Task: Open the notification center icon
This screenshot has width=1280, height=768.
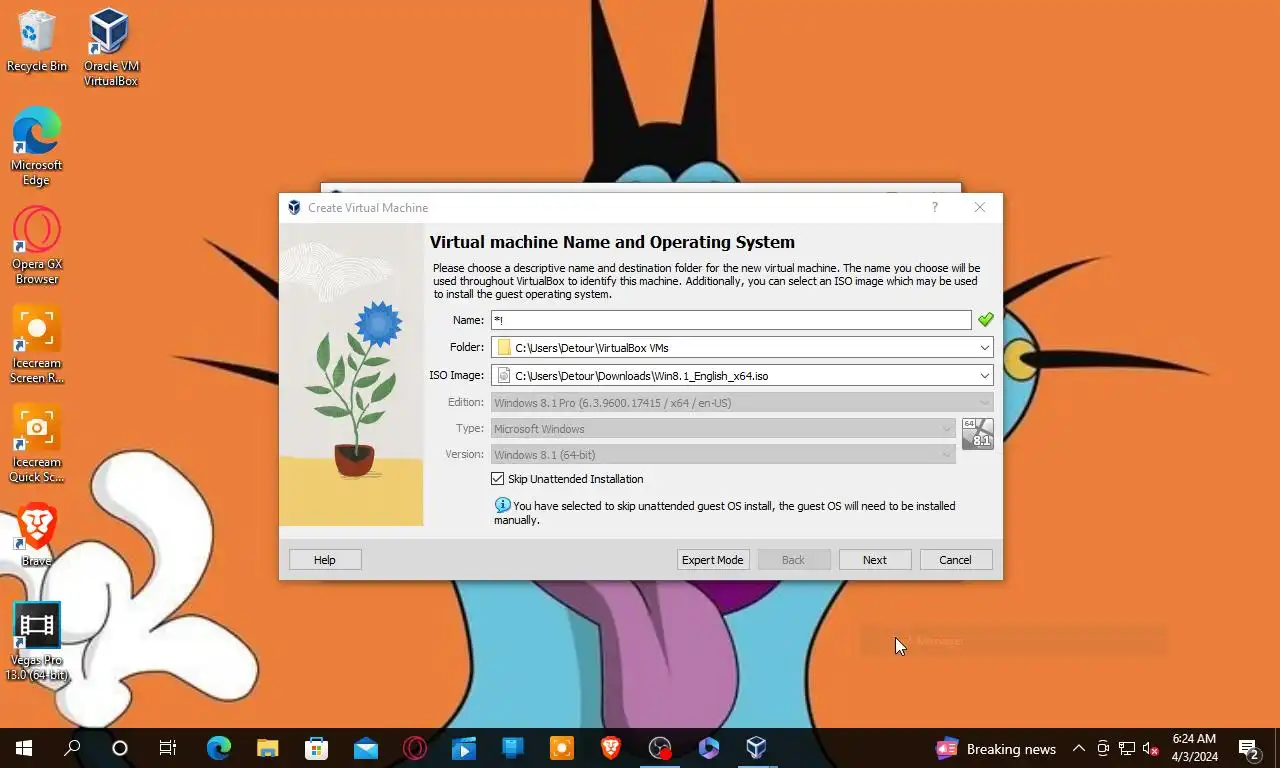Action: (1249, 748)
